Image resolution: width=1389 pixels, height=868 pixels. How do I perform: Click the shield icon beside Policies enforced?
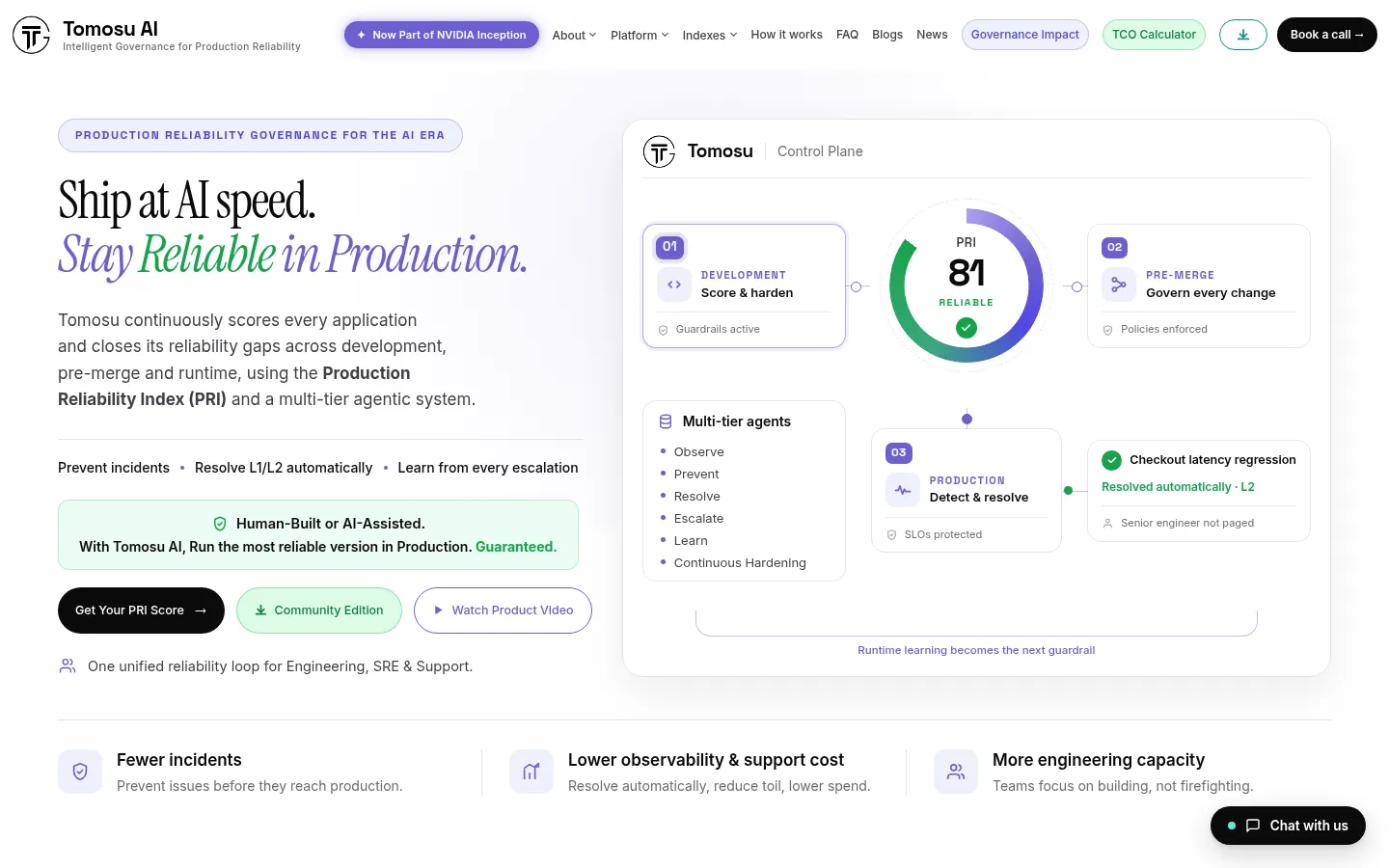tap(1108, 330)
